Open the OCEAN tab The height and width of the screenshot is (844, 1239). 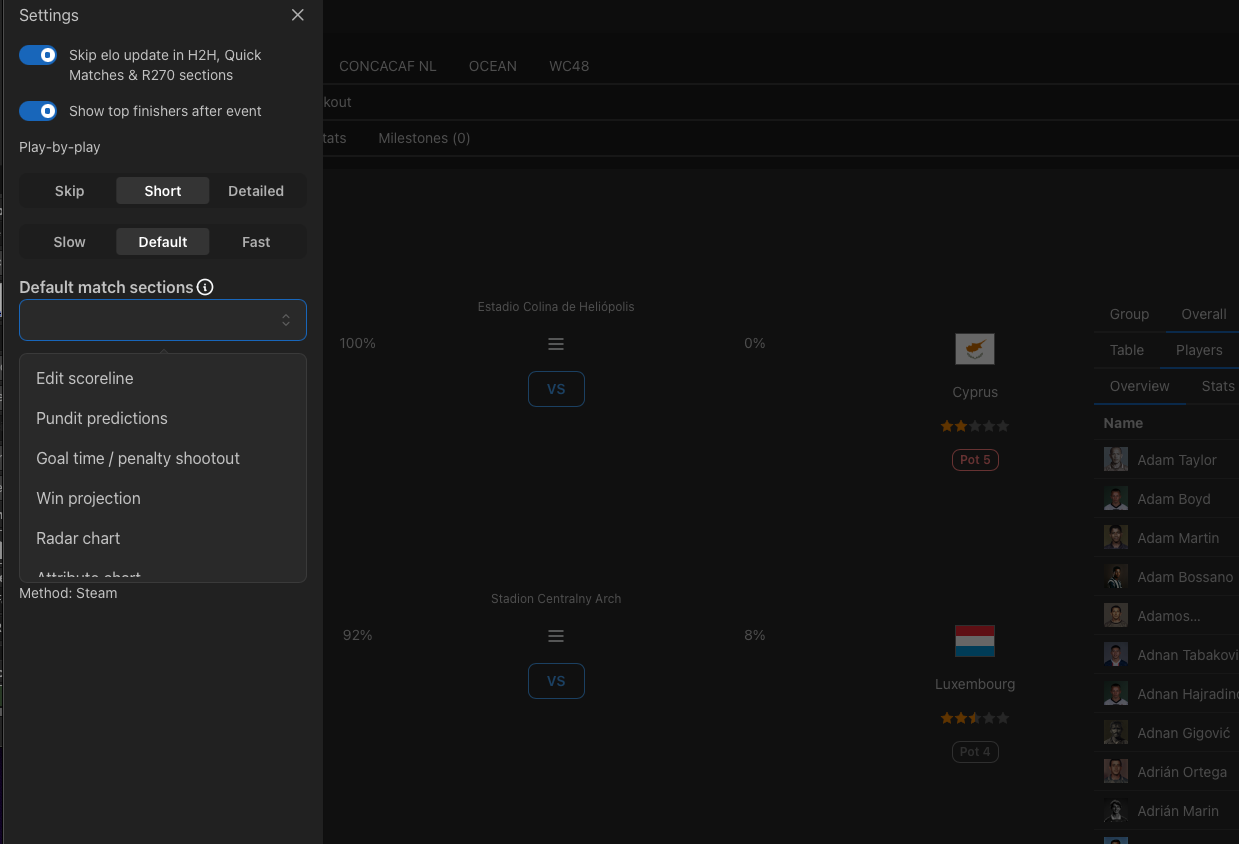493,66
